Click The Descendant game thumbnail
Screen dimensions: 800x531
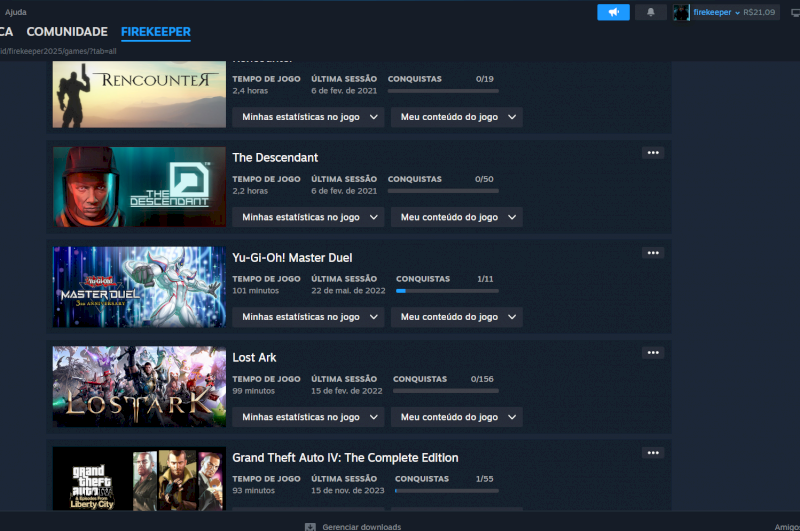[x=139, y=187]
